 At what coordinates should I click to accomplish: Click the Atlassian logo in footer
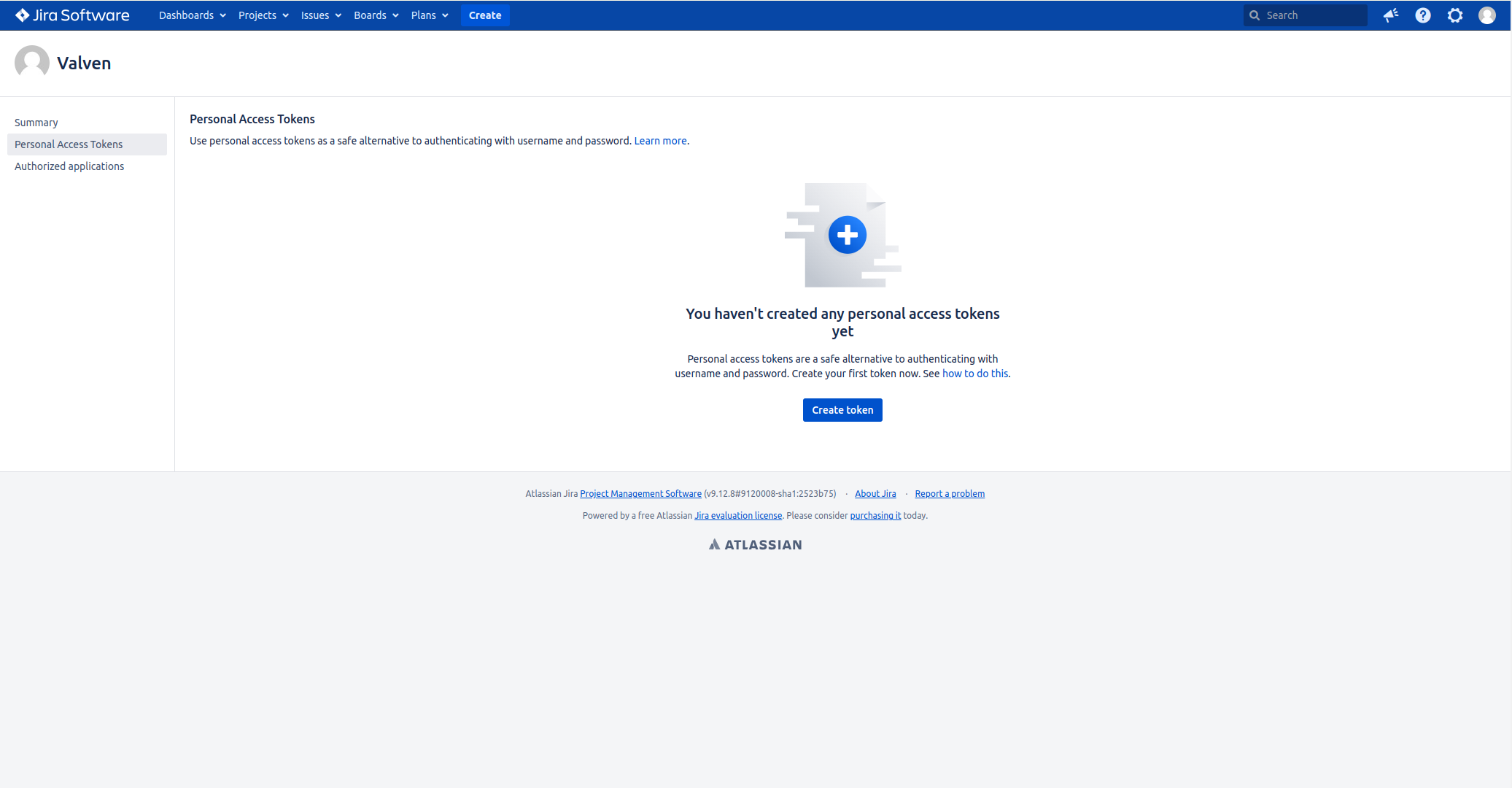(x=756, y=544)
